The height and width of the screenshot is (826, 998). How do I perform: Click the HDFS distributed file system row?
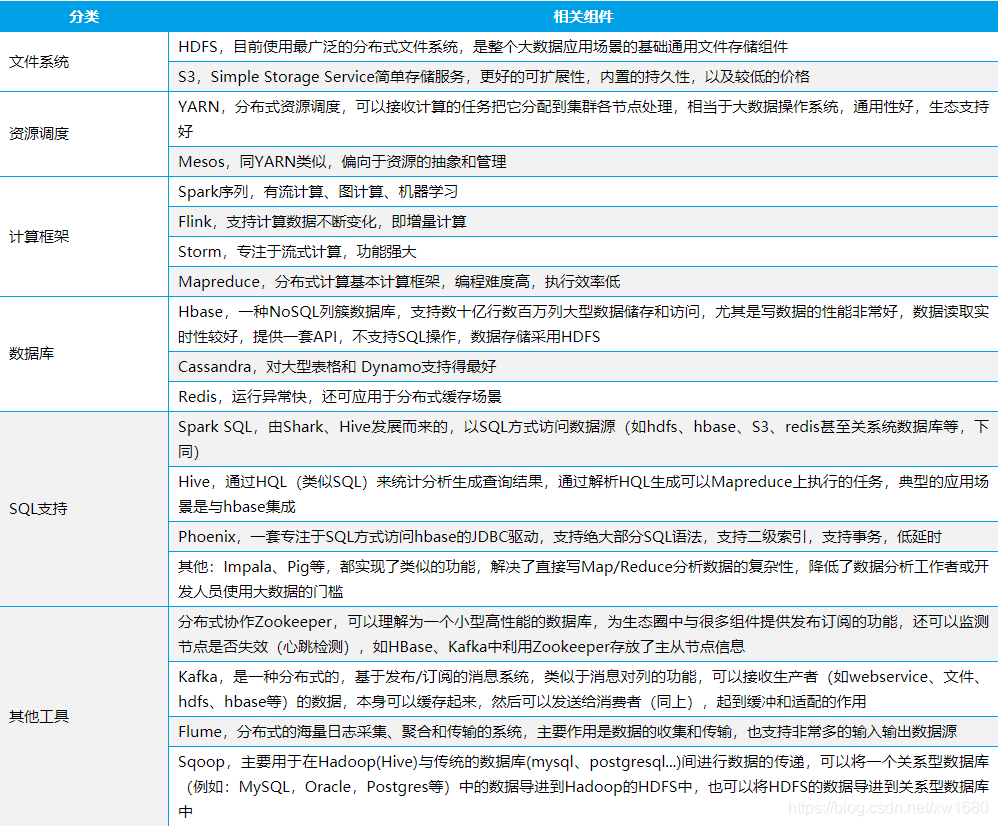coord(583,46)
